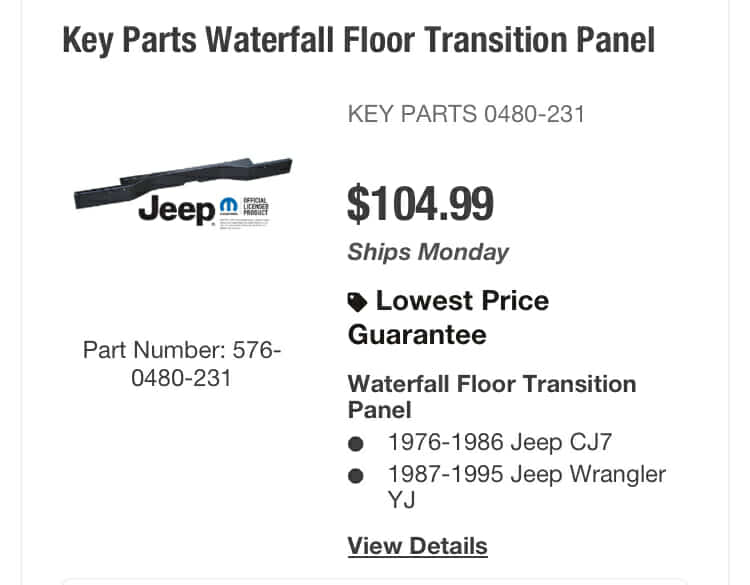This screenshot has height=585, width=750.
Task: Click the KEY PARTS 0480-231 brand line
Action: tap(465, 114)
